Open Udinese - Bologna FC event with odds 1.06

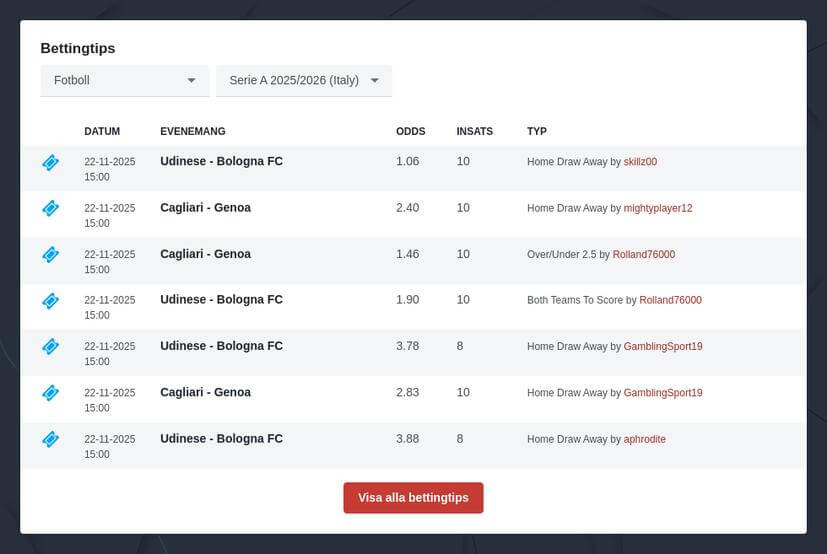pos(221,161)
